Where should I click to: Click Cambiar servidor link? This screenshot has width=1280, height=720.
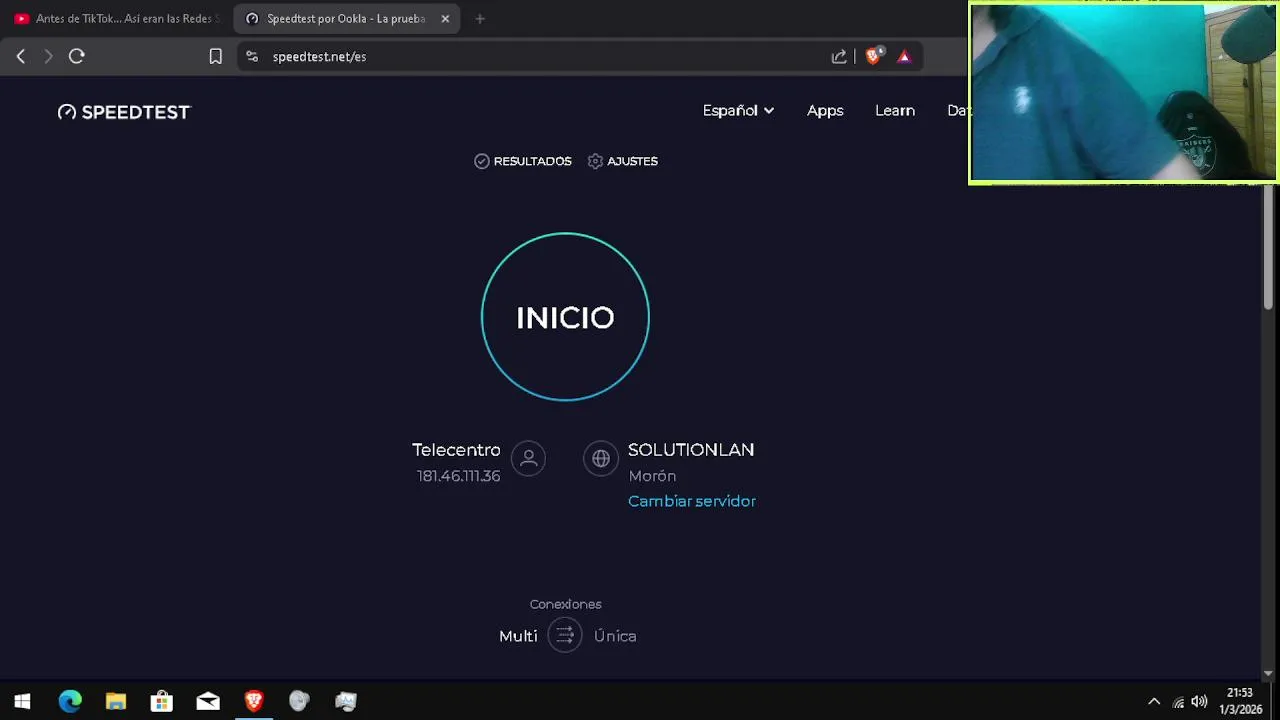coord(692,501)
